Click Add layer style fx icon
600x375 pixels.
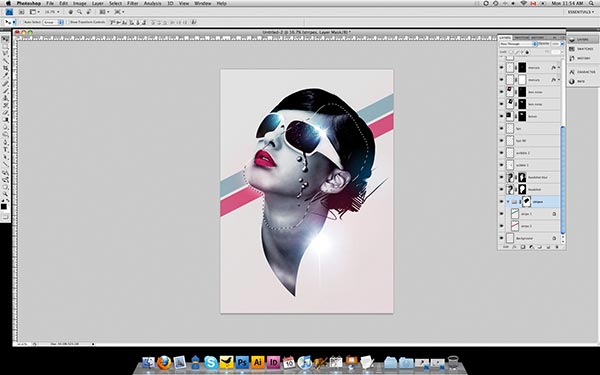point(514,247)
